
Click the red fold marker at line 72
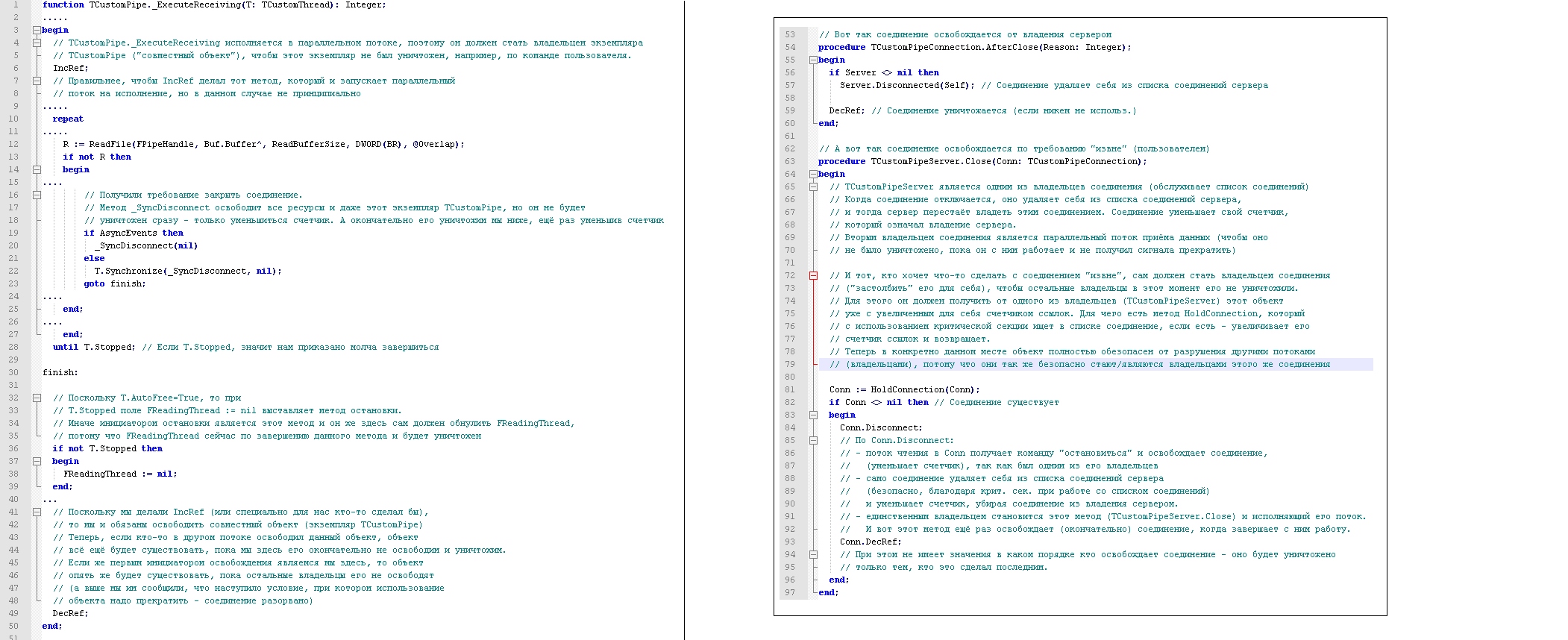813,276
